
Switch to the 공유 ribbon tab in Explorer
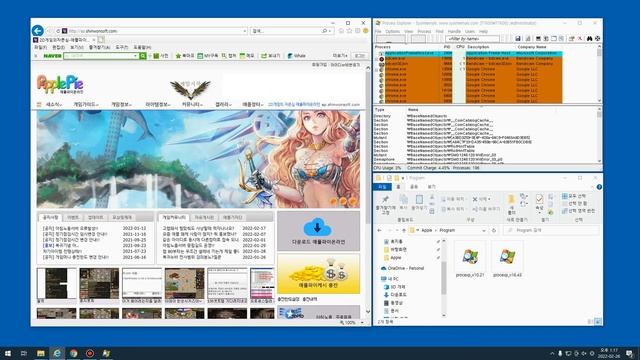[x=414, y=187]
